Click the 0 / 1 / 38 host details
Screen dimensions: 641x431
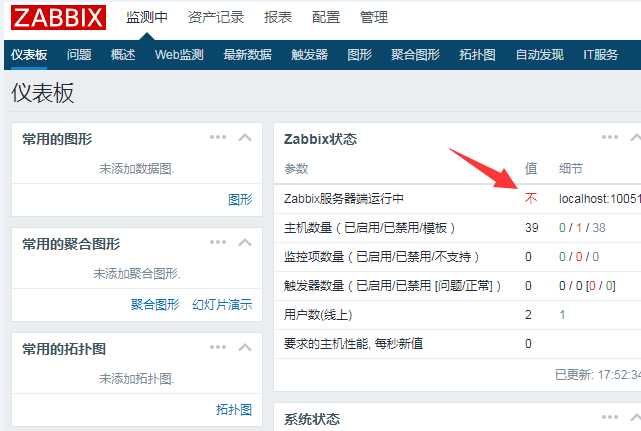click(582, 228)
